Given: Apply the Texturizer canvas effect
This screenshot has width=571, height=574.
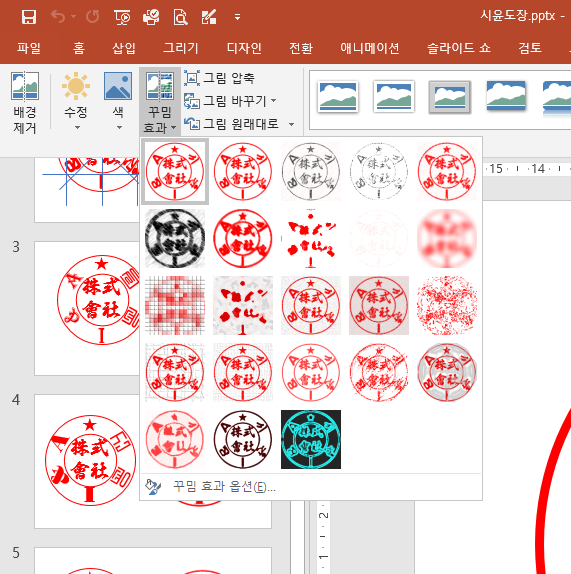Looking at the screenshot, I should pos(243,372).
